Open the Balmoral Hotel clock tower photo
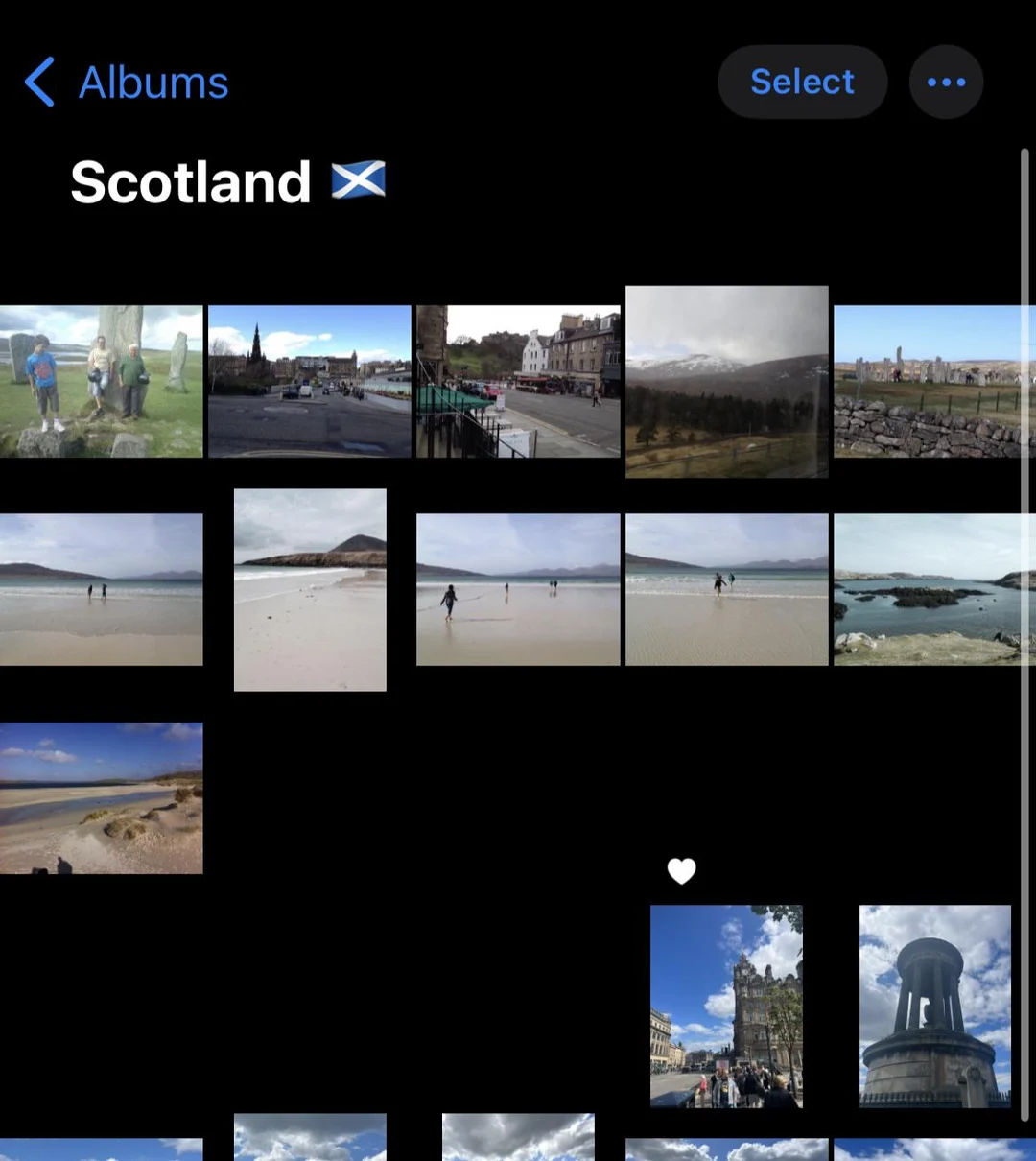 tap(726, 1005)
